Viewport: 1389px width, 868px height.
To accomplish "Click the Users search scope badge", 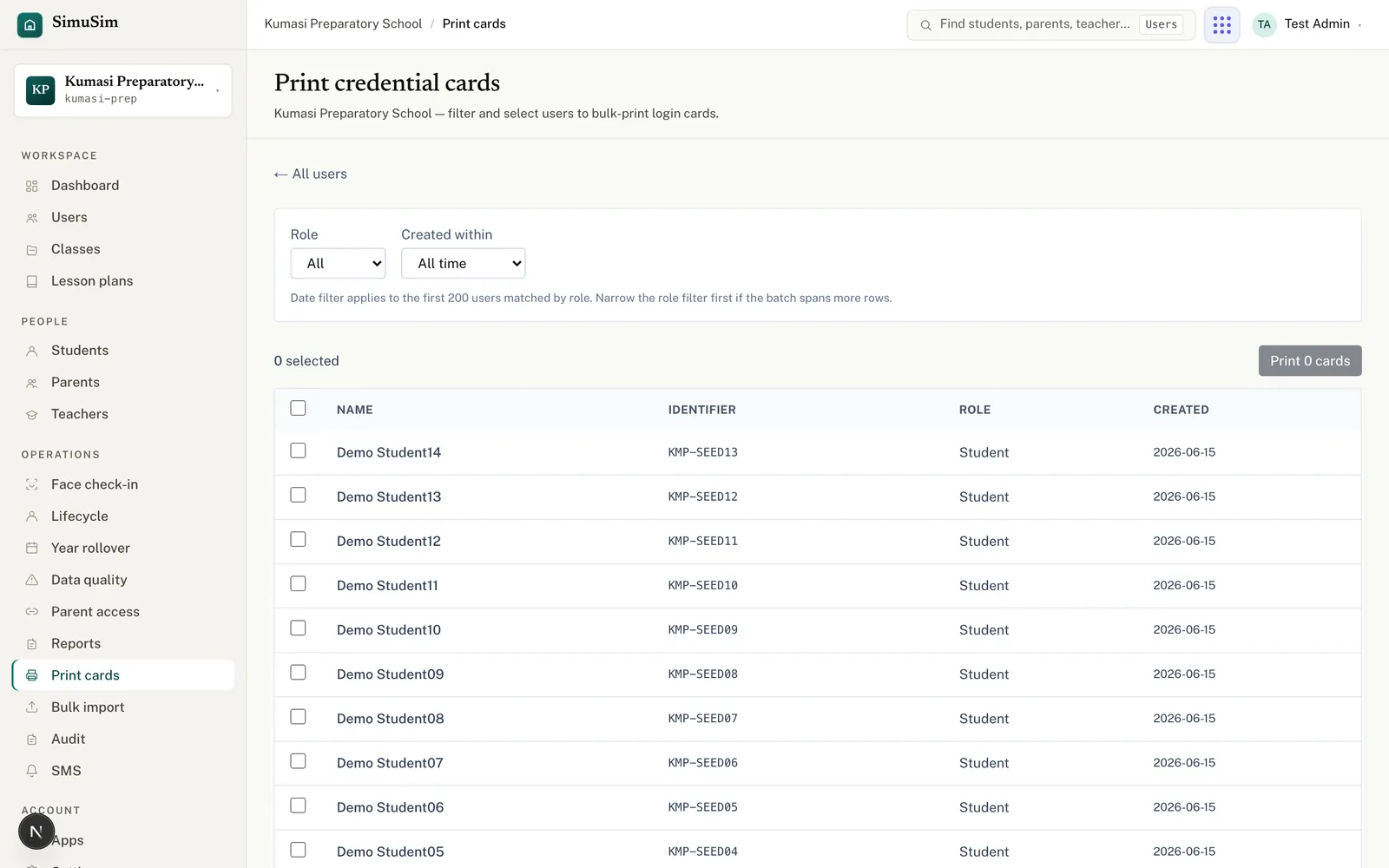I will point(1161,25).
